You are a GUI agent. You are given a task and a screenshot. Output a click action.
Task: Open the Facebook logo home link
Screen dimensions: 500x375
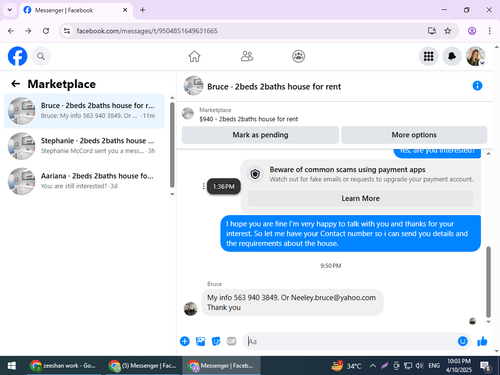(x=17, y=56)
